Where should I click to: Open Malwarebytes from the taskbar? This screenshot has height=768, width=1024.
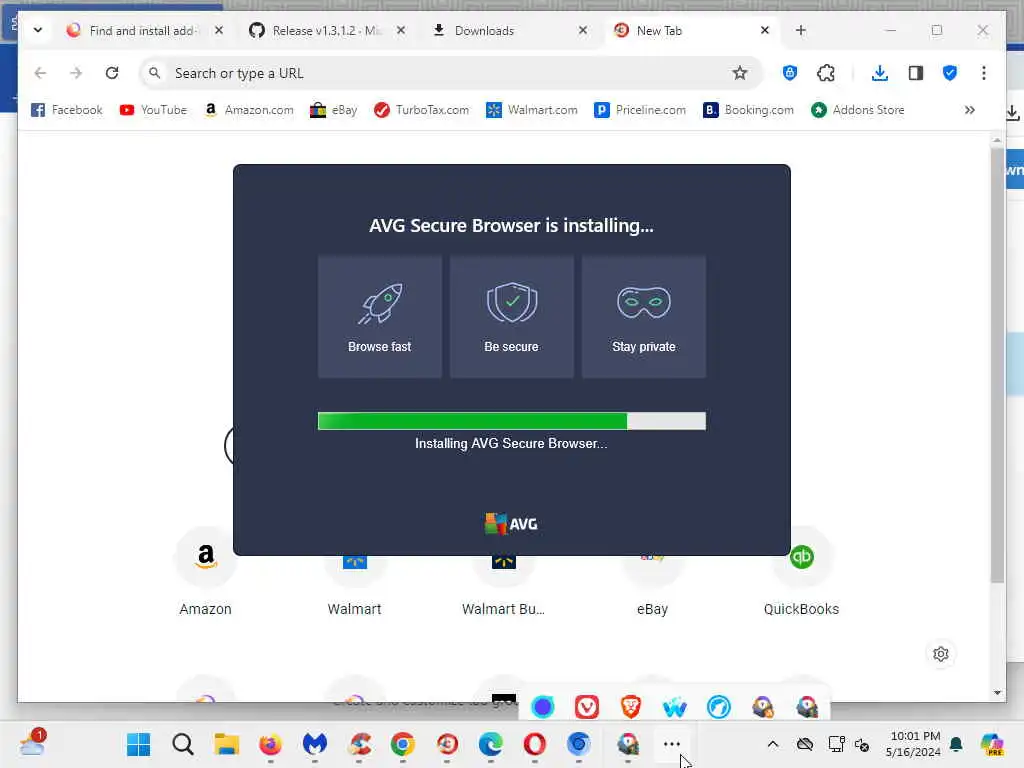(x=315, y=744)
